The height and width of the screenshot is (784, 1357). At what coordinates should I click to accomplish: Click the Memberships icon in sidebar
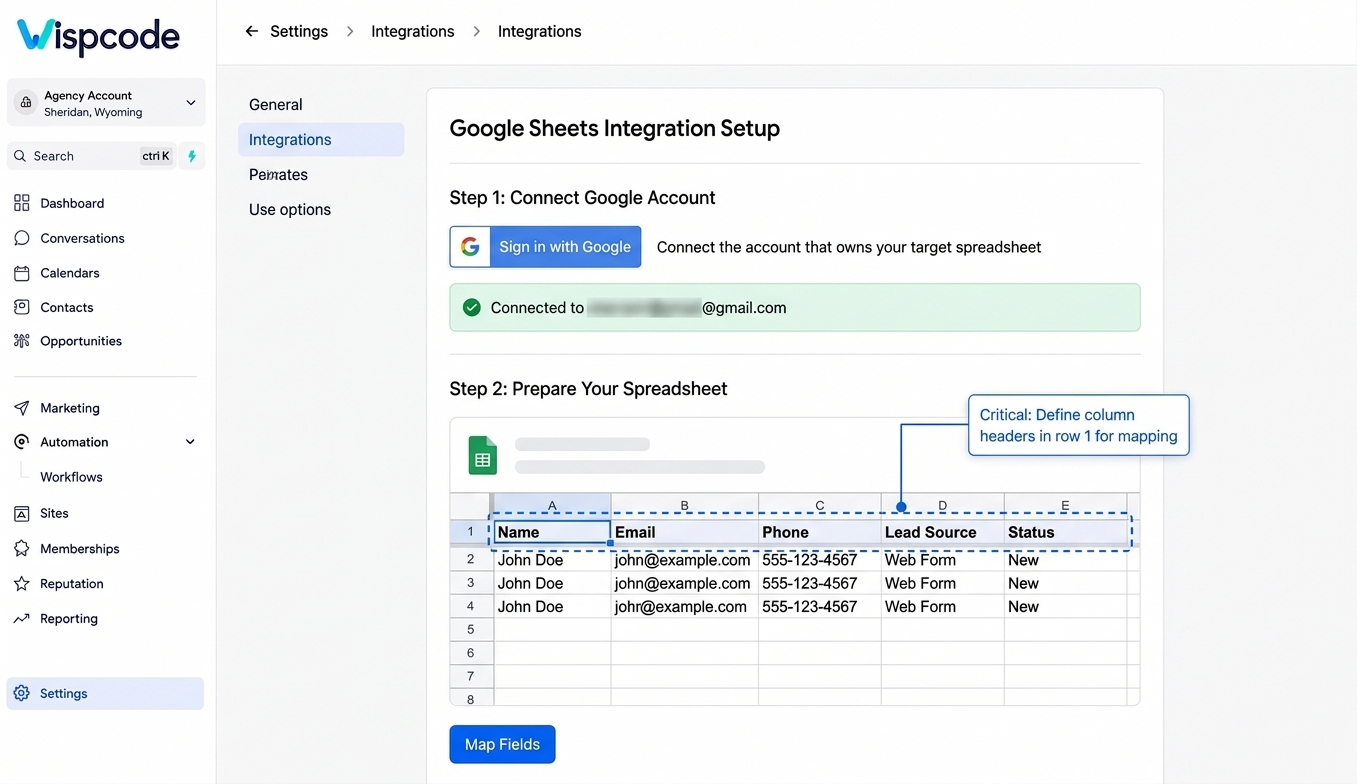[22, 549]
